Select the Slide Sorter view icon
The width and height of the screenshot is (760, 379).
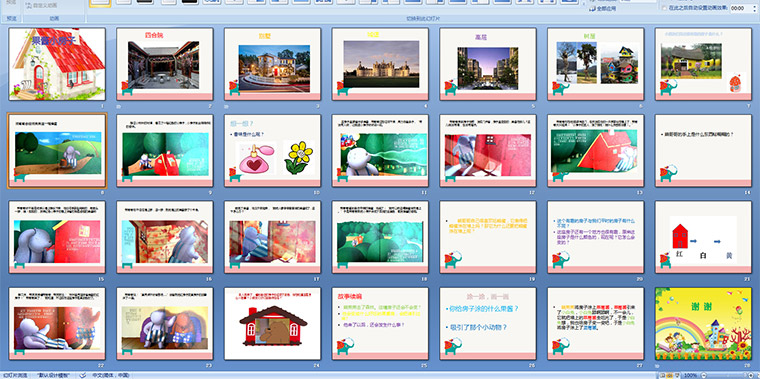click(x=670, y=376)
